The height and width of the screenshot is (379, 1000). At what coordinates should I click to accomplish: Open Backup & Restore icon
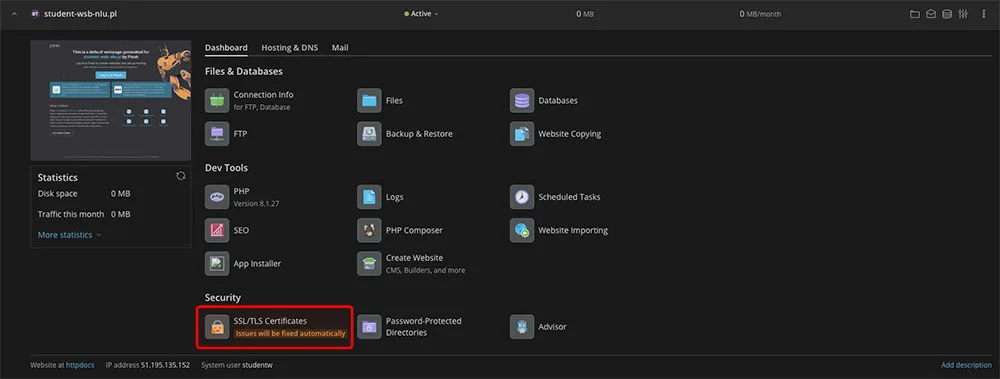tap(369, 134)
